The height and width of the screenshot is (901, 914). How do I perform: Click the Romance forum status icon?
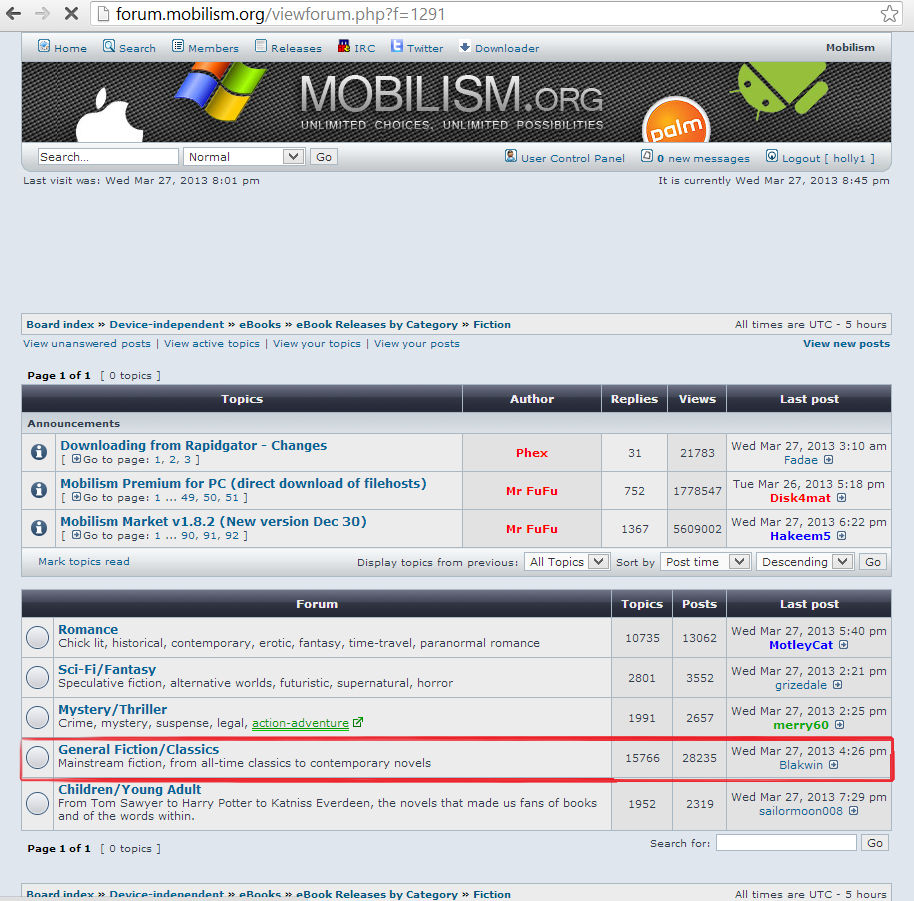[x=37, y=638]
